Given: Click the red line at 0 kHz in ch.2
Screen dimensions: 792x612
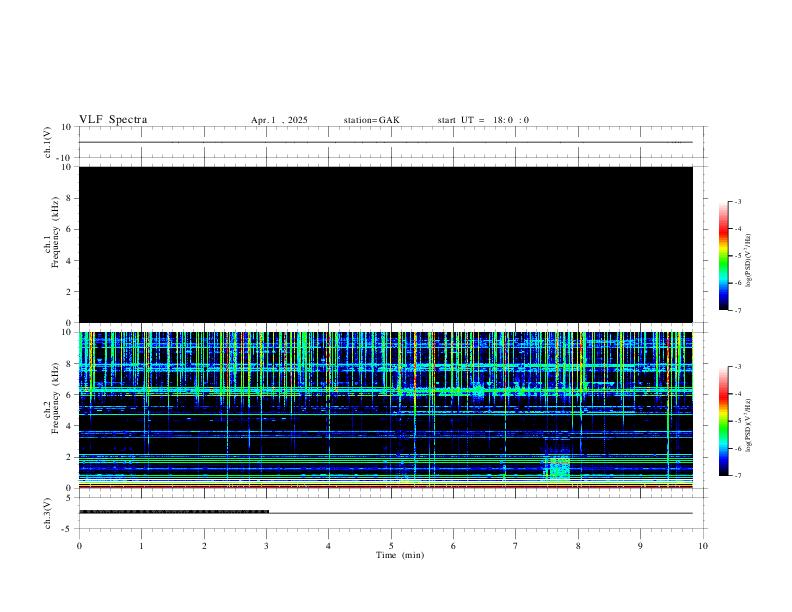Looking at the screenshot, I should click(x=385, y=487).
